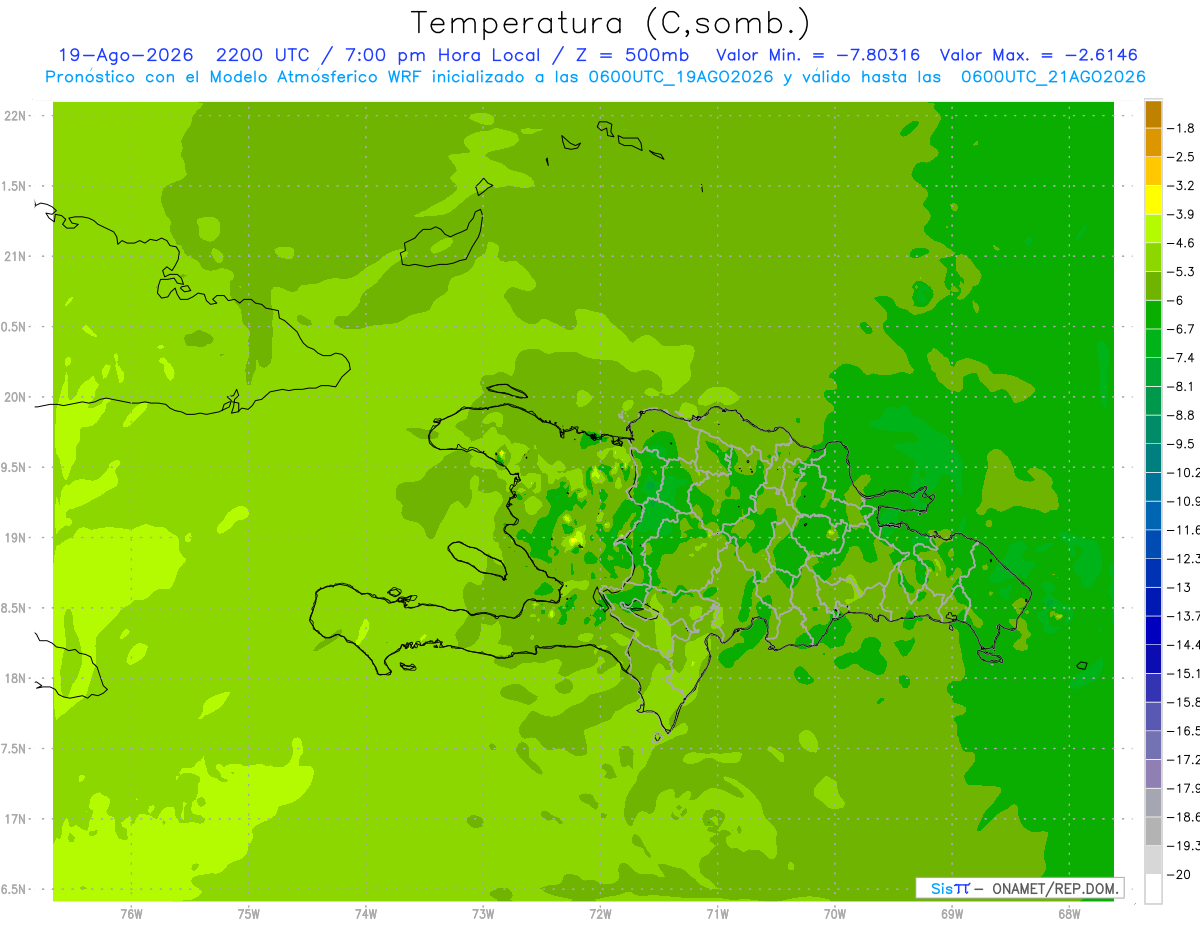This screenshot has height=927, width=1200.
Task: Click the '6.5N' latitude tick label
Action: coord(15,889)
